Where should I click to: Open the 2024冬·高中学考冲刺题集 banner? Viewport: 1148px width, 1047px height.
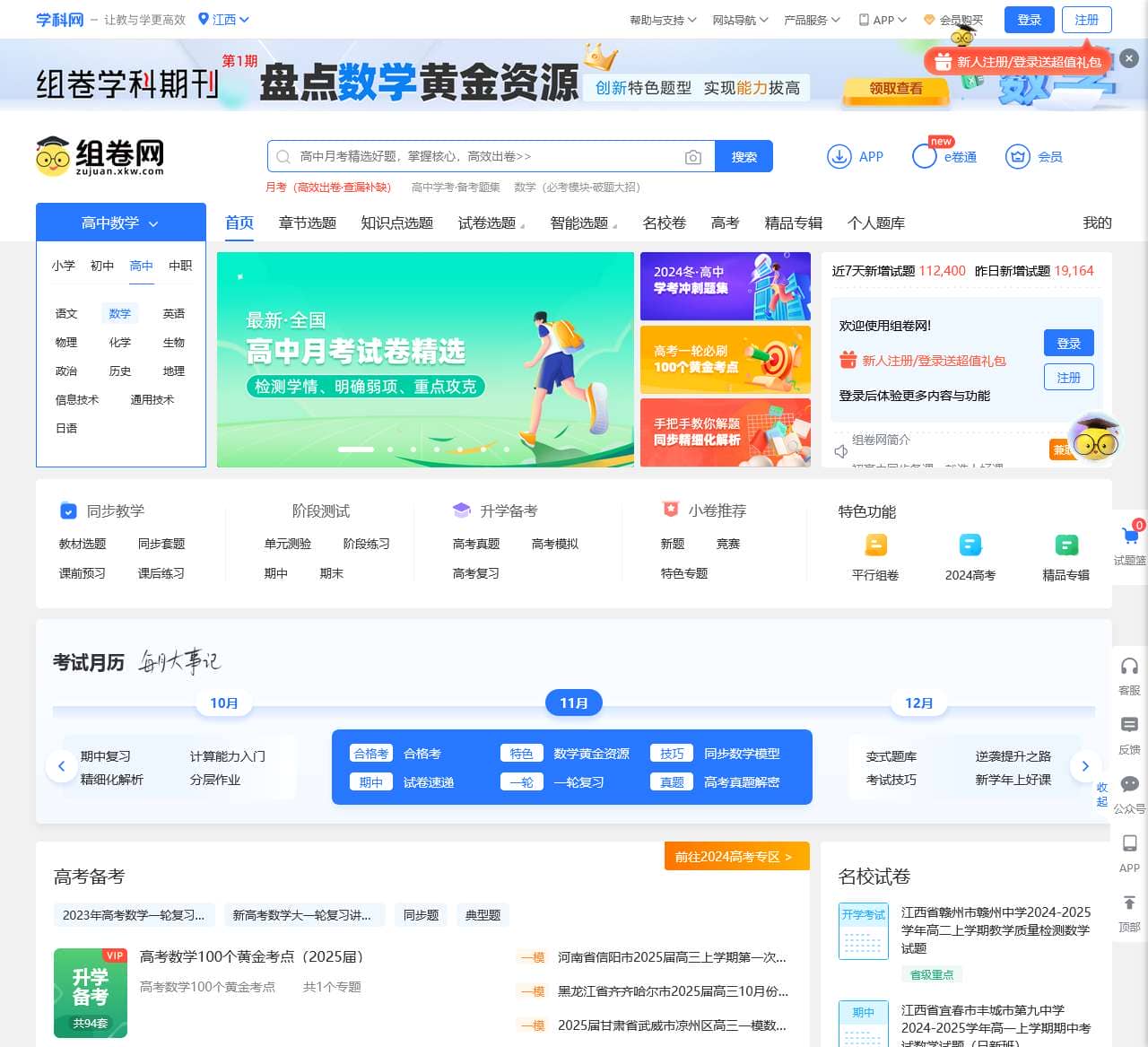(726, 286)
